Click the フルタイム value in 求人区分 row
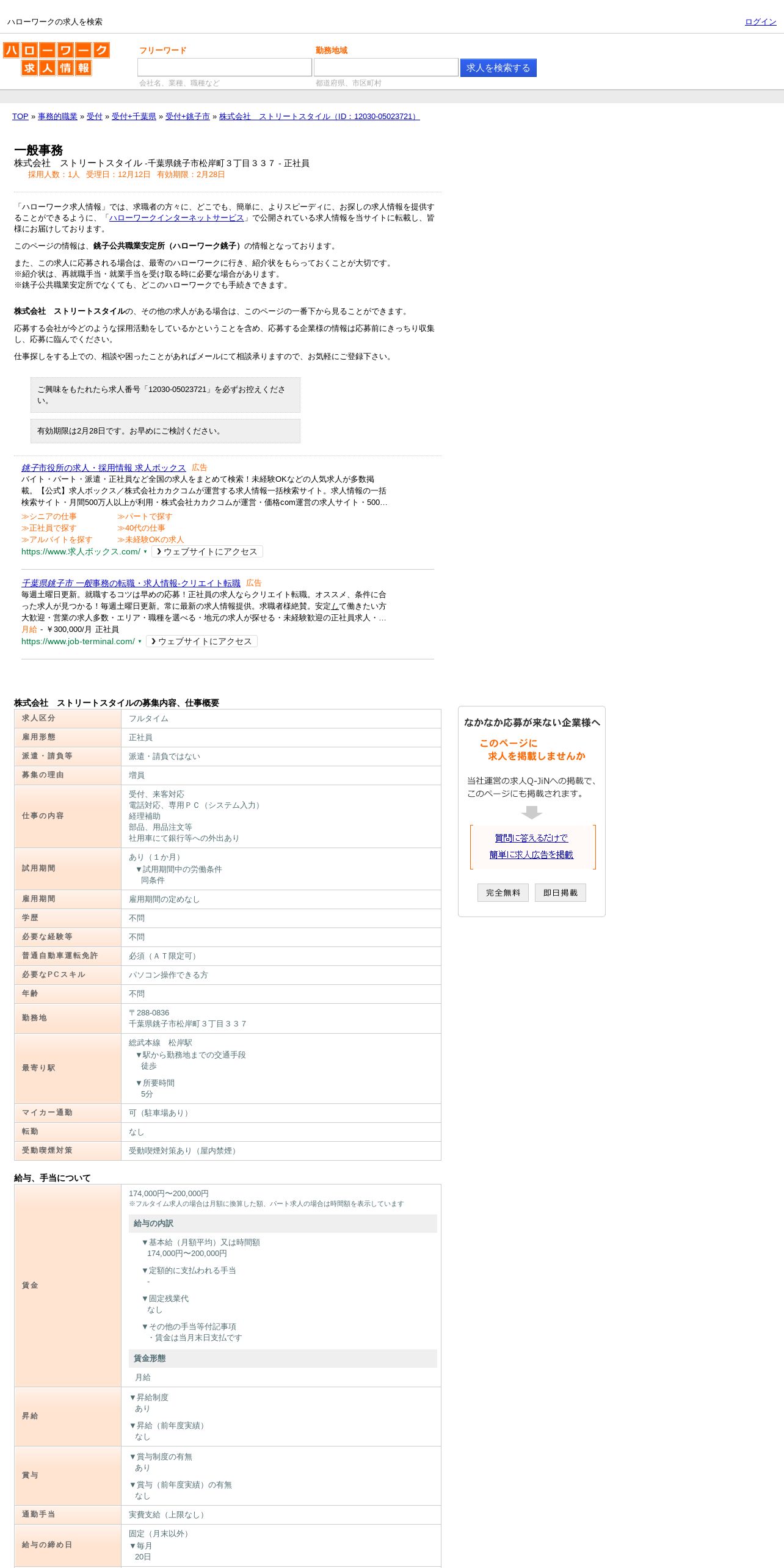The width and height of the screenshot is (784, 1568). click(148, 719)
